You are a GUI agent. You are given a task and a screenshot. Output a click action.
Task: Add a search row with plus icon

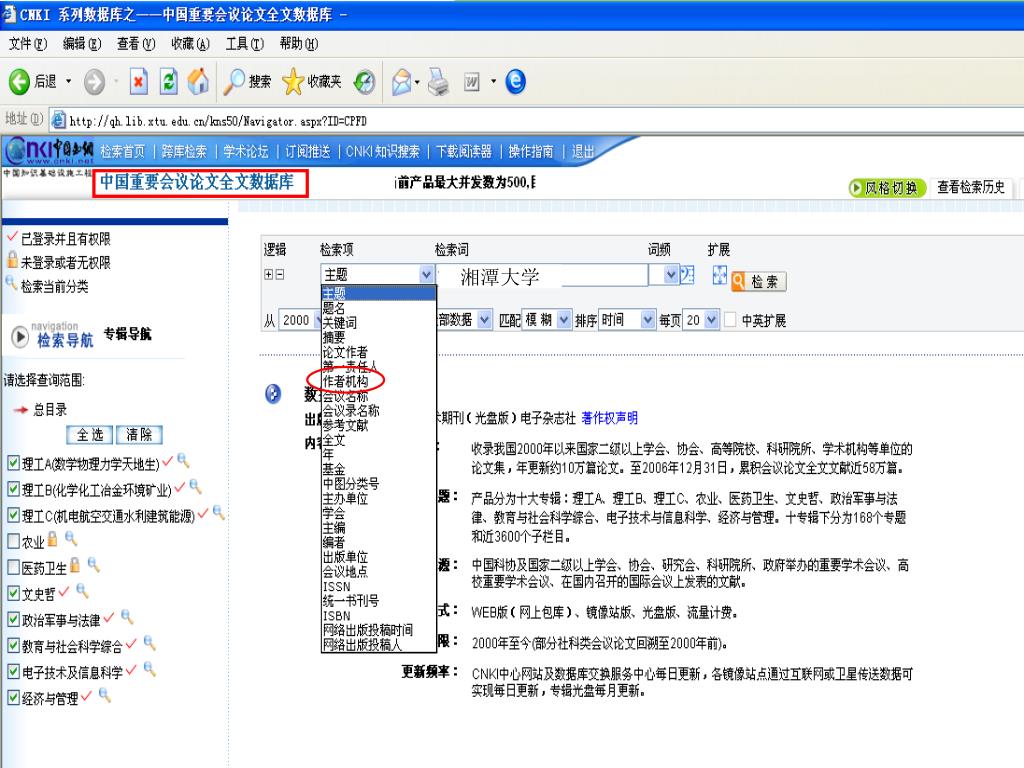pos(268,275)
